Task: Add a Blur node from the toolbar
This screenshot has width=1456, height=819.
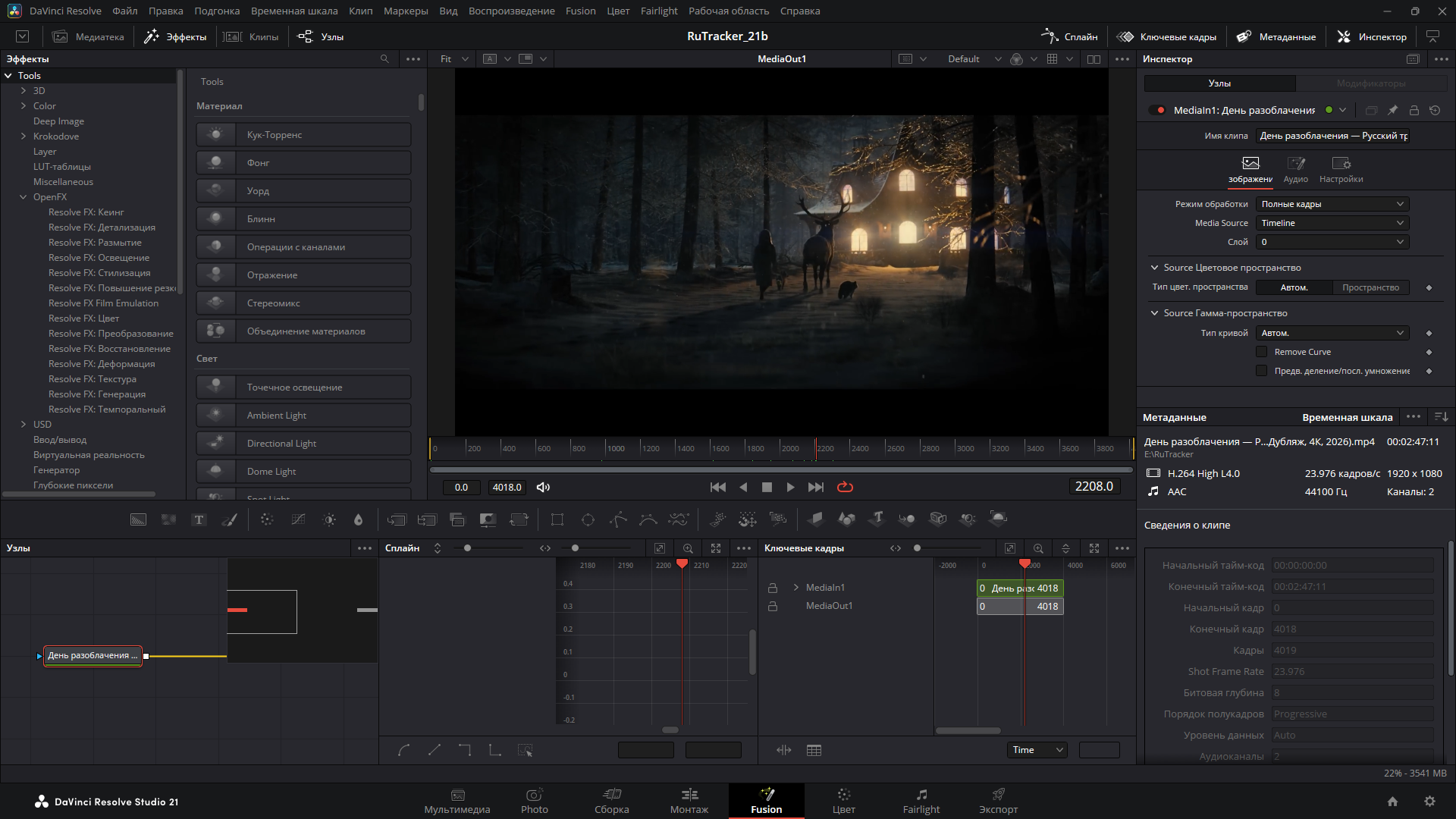Action: pyautogui.click(x=359, y=519)
